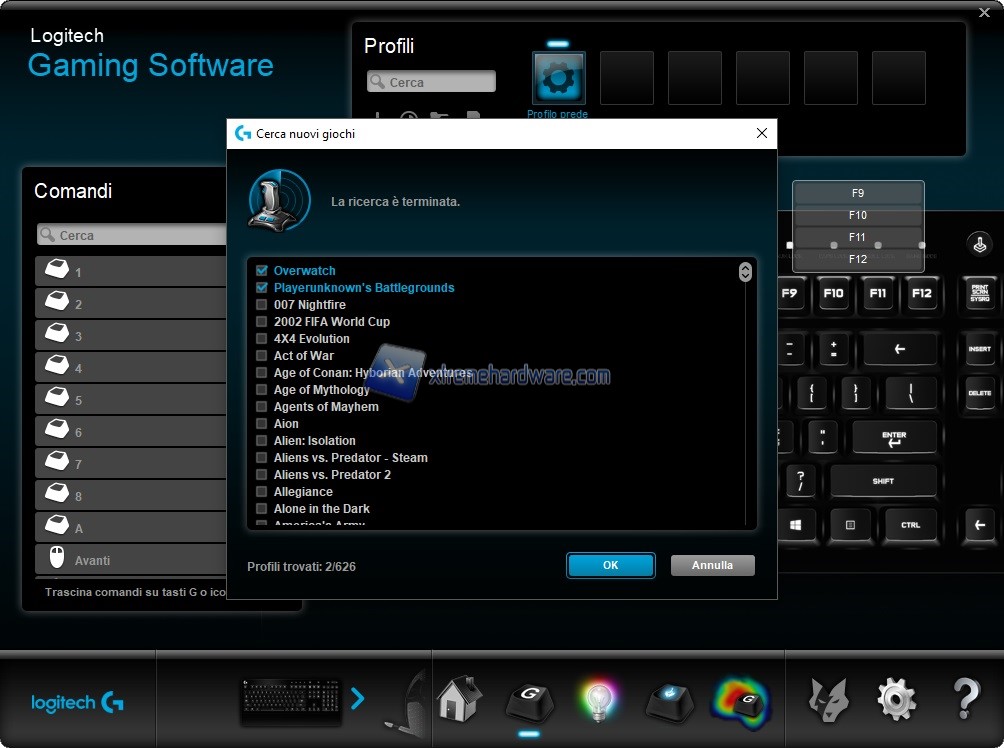Image resolution: width=1004 pixels, height=748 pixels.
Task: Uncheck Playerunknown's Battlegrounds checkbox
Action: [262, 288]
